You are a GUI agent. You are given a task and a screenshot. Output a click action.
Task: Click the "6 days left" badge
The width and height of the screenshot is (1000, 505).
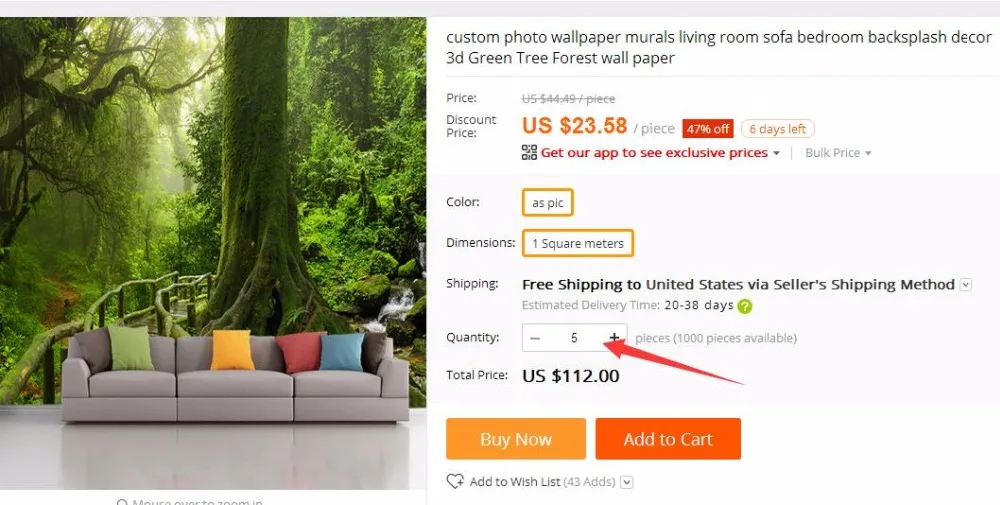(x=778, y=129)
